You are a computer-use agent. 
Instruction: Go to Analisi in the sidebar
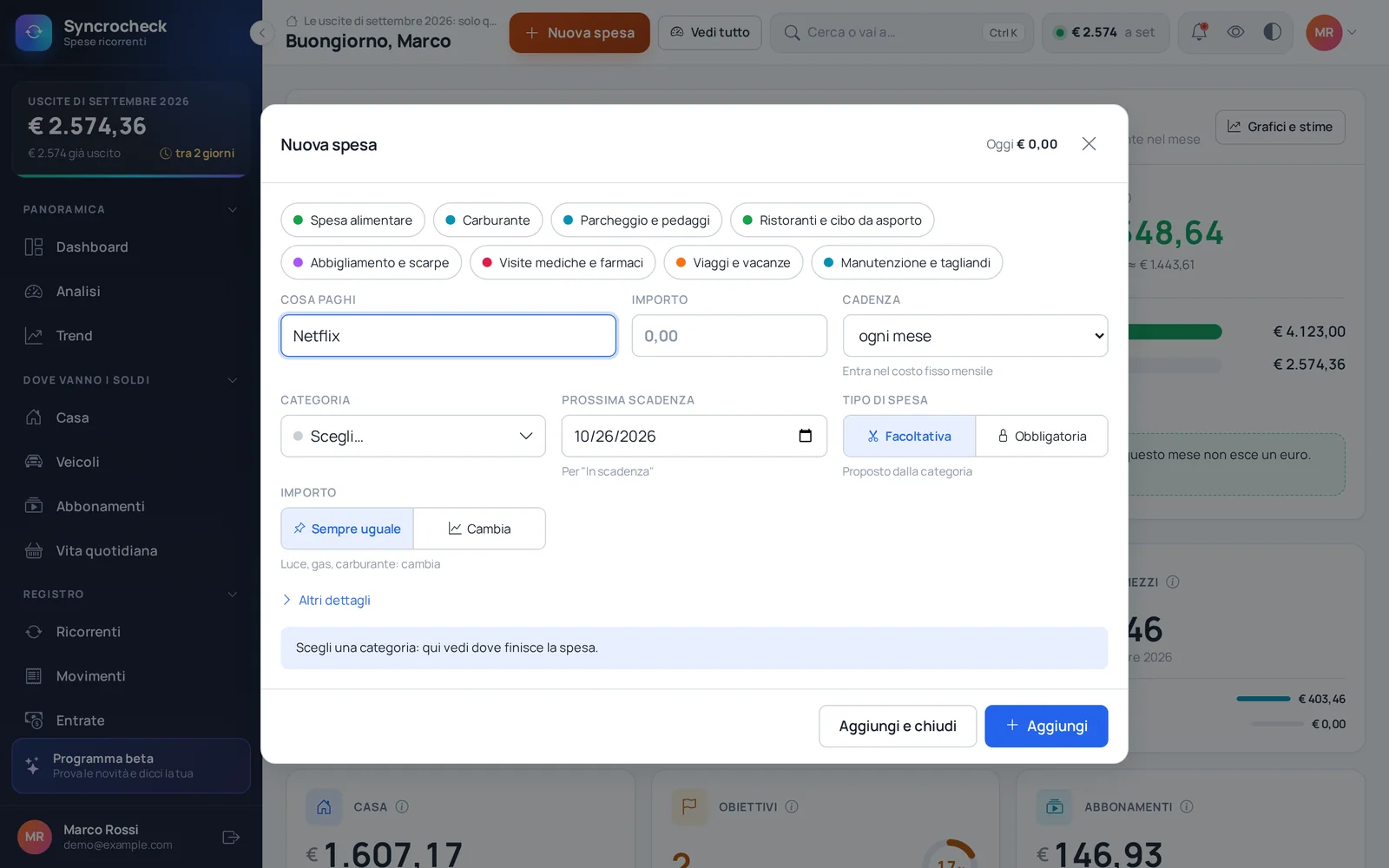[131, 292]
